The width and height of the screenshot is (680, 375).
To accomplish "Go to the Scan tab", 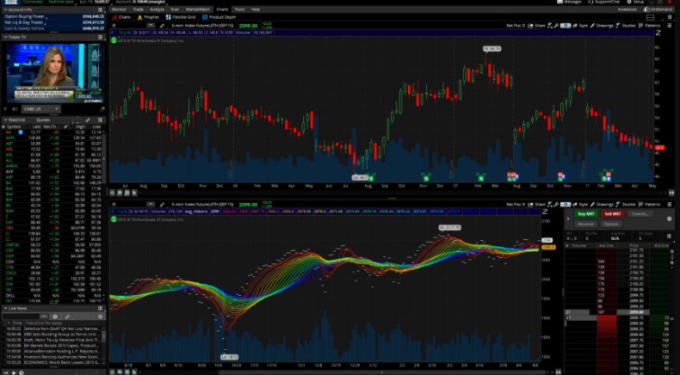I will pyautogui.click(x=175, y=9).
